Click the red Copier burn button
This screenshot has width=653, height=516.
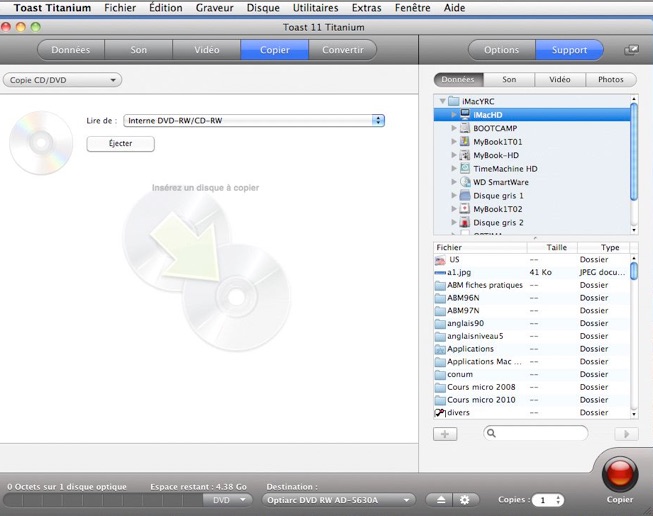click(620, 474)
